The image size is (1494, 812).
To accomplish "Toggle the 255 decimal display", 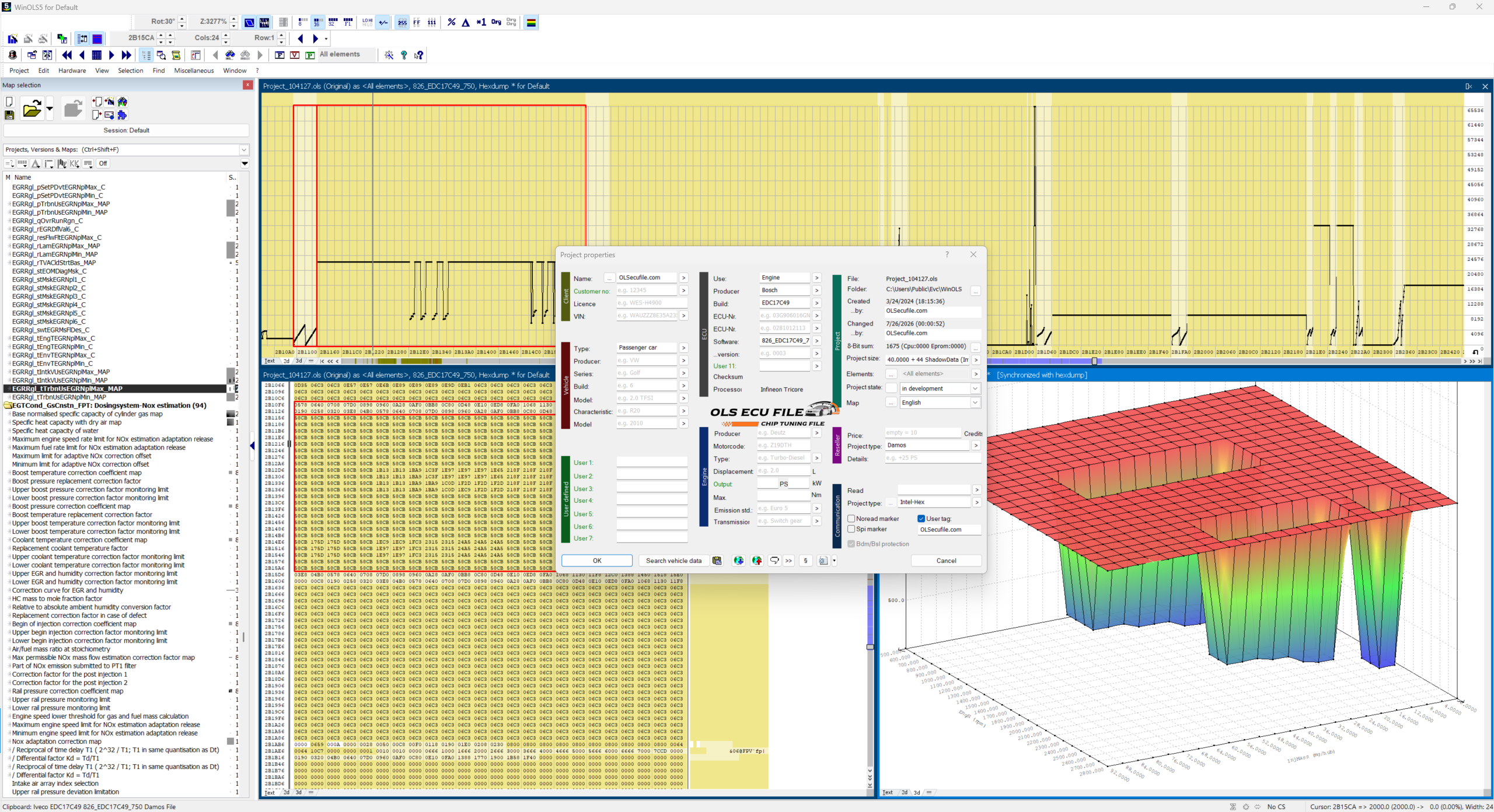I will 402,22.
